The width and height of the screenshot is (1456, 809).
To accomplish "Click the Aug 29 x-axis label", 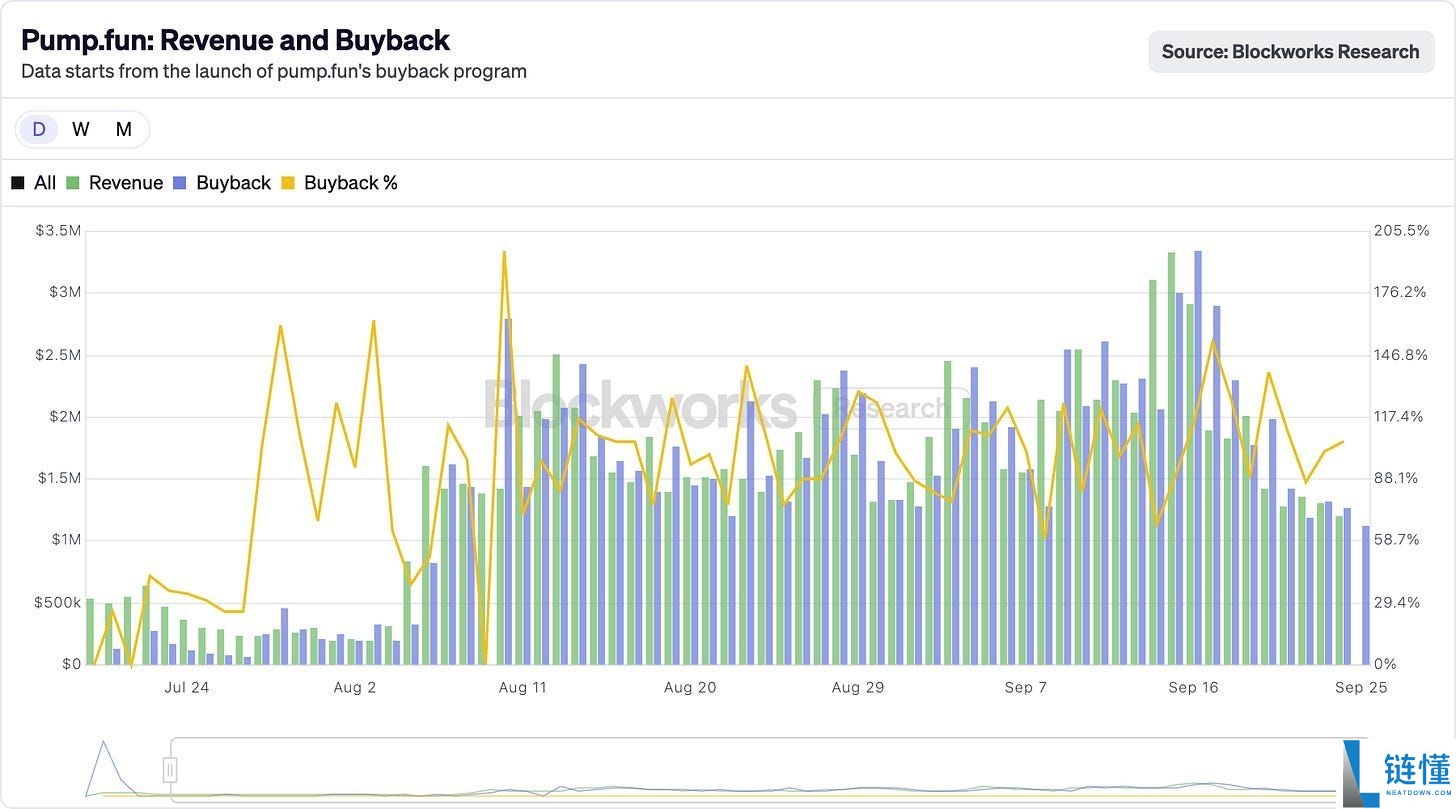I will point(858,687).
